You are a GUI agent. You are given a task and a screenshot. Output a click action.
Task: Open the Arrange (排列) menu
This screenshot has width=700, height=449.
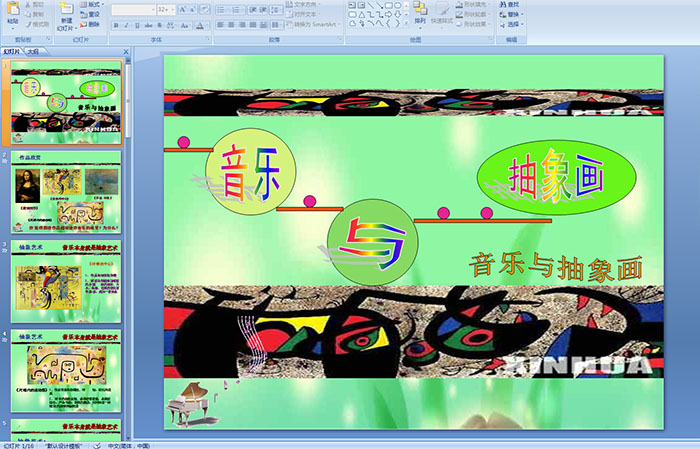pyautogui.click(x=420, y=13)
